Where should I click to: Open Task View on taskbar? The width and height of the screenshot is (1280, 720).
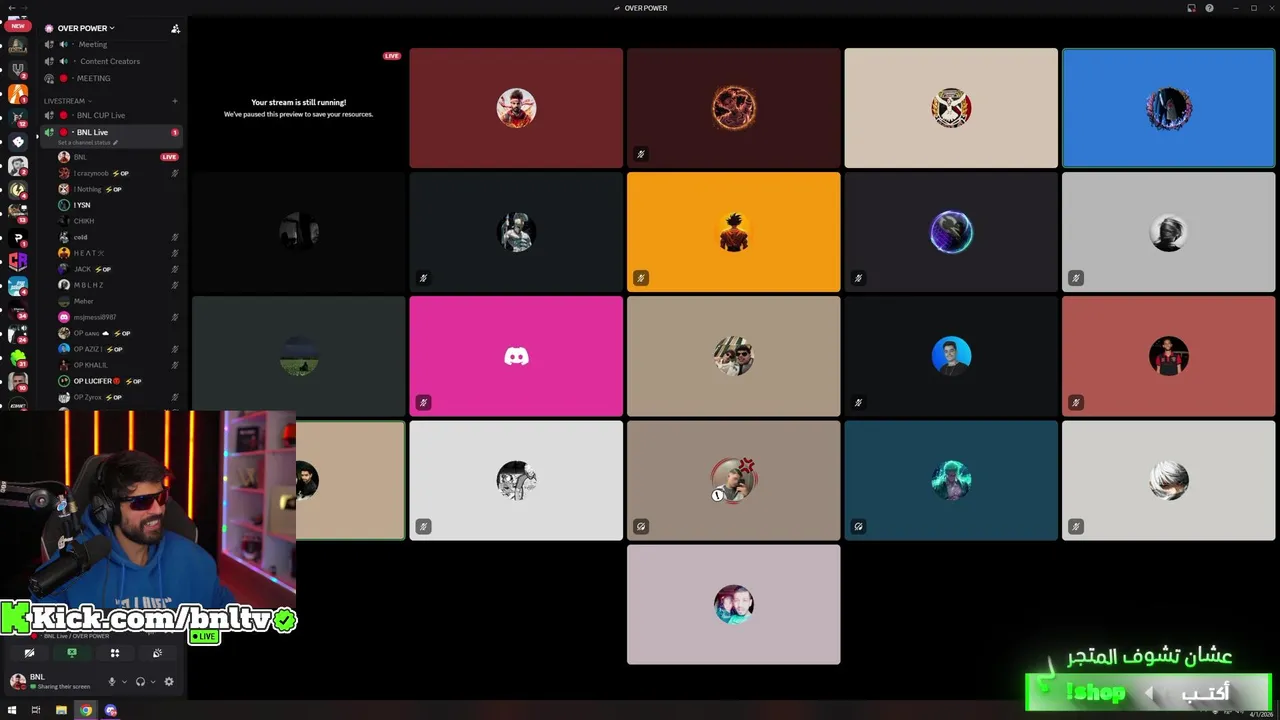pos(36,710)
